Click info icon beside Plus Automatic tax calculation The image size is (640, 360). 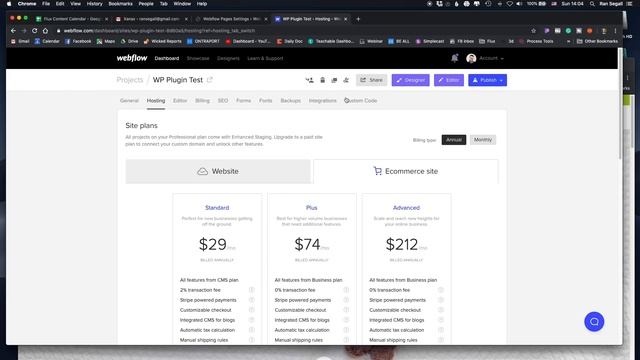346,330
